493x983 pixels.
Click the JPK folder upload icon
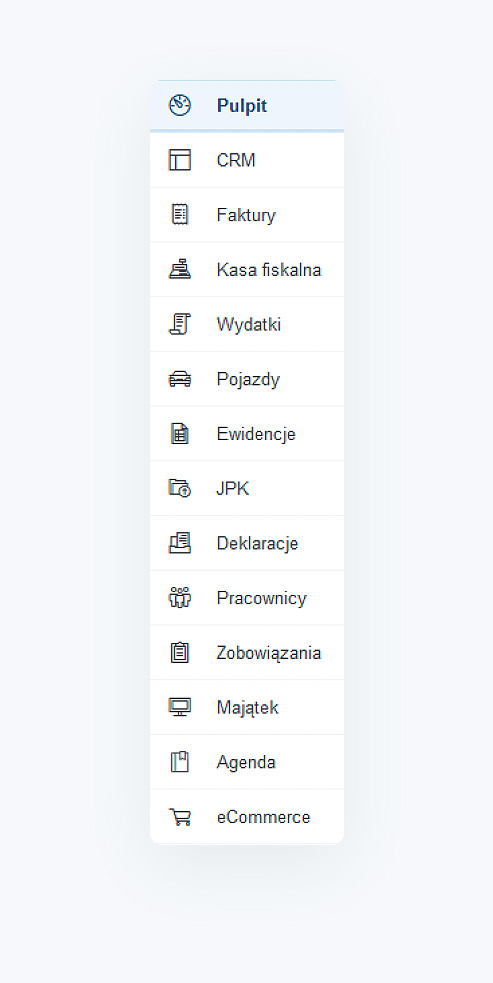(x=180, y=488)
